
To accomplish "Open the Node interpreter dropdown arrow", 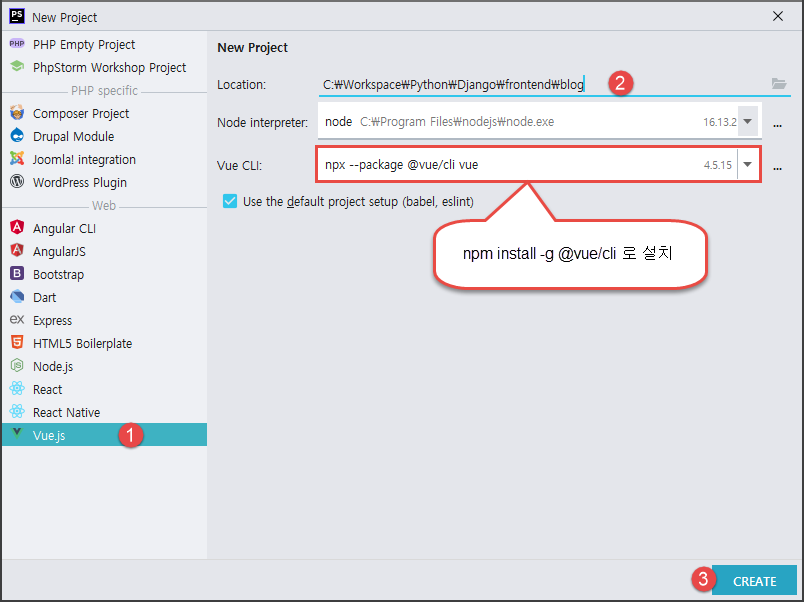I will coord(748,122).
